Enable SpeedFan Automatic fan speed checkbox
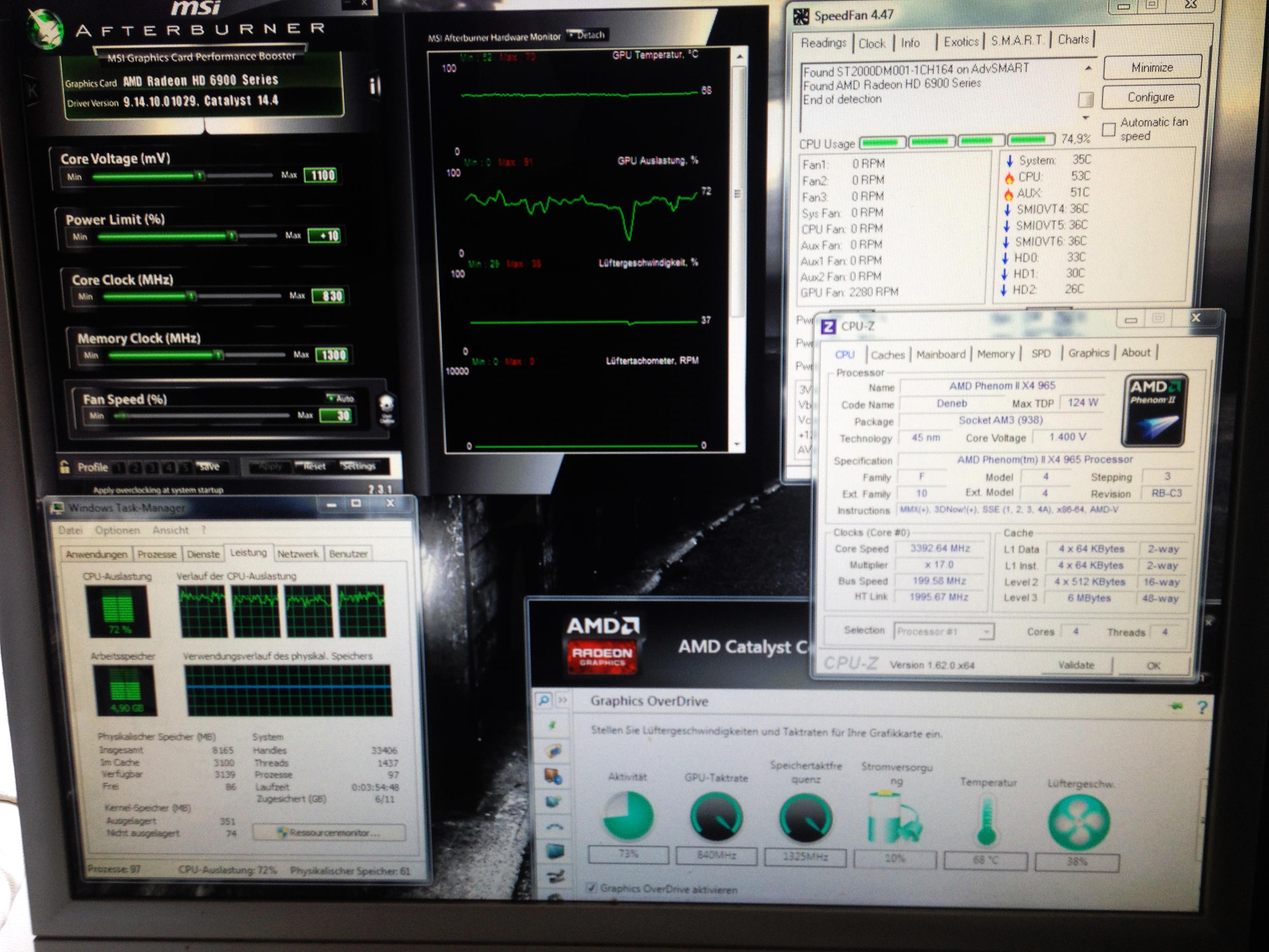Viewport: 1269px width, 952px height. click(1109, 130)
